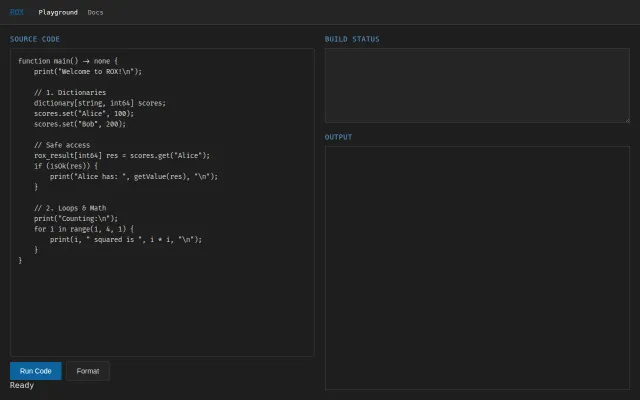
Task: Click the 'rox_result[int64] res' line
Action: tap(122, 156)
